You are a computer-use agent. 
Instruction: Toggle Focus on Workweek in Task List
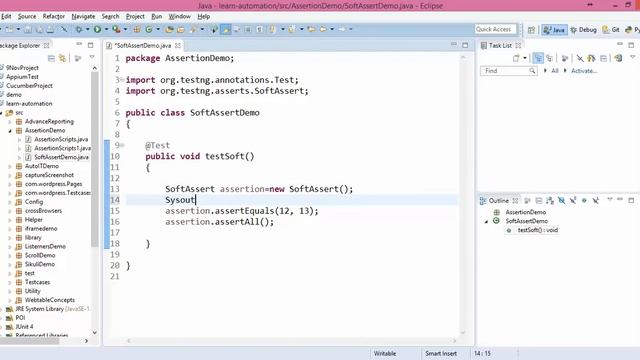pyautogui.click(x=564, y=58)
